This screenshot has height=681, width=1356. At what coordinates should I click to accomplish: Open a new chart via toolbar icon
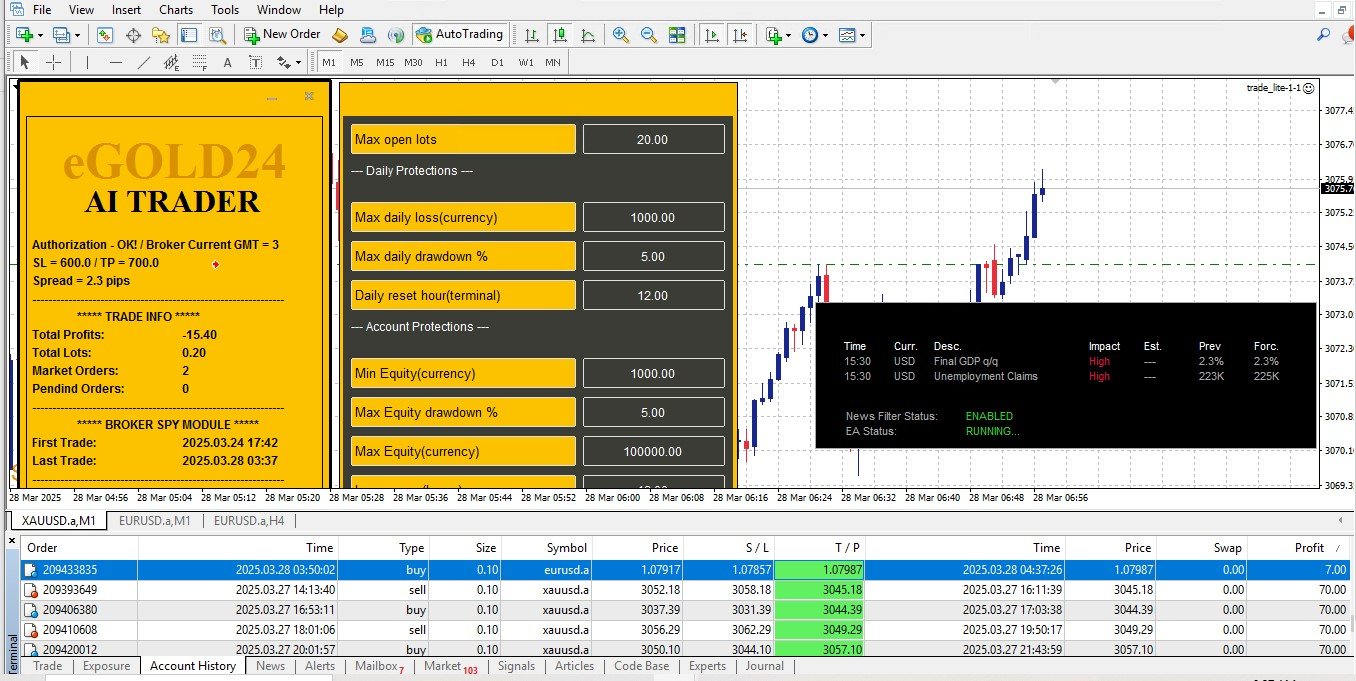(24, 34)
